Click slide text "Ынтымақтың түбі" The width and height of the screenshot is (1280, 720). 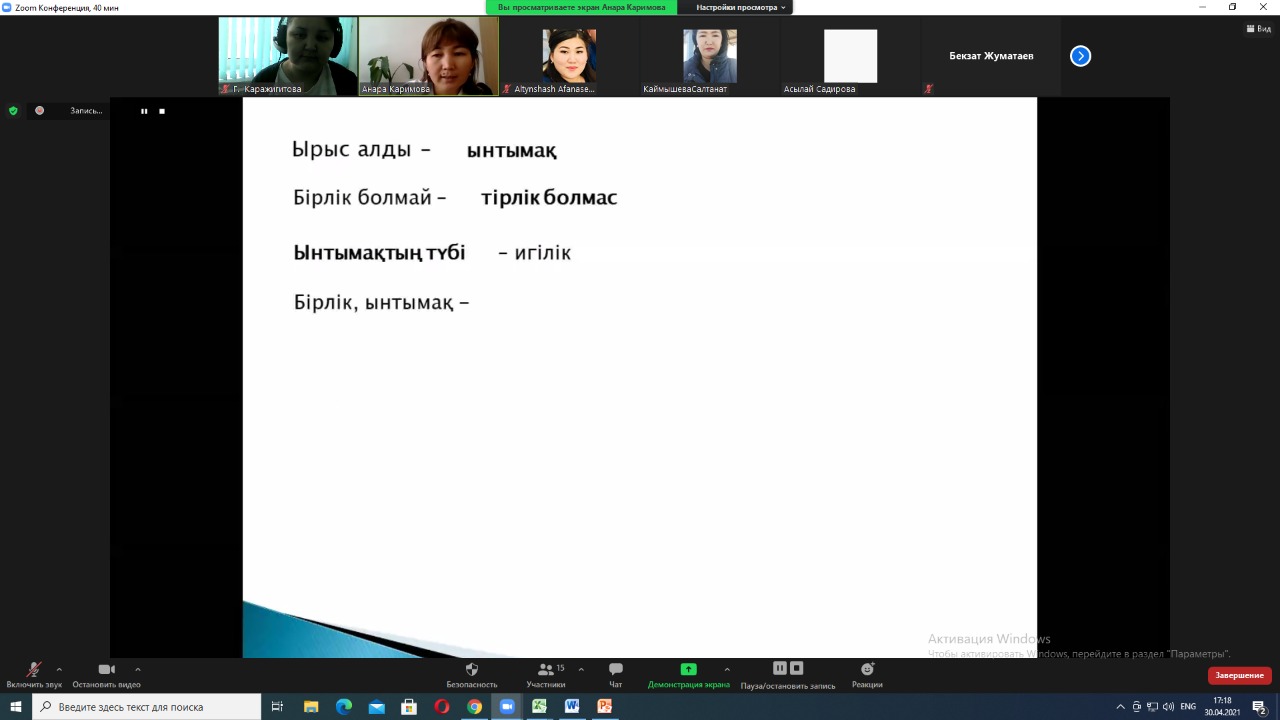[379, 252]
